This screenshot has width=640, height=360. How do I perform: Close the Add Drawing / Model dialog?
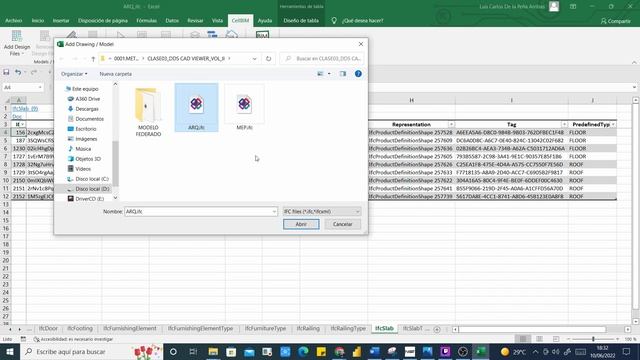pos(360,44)
